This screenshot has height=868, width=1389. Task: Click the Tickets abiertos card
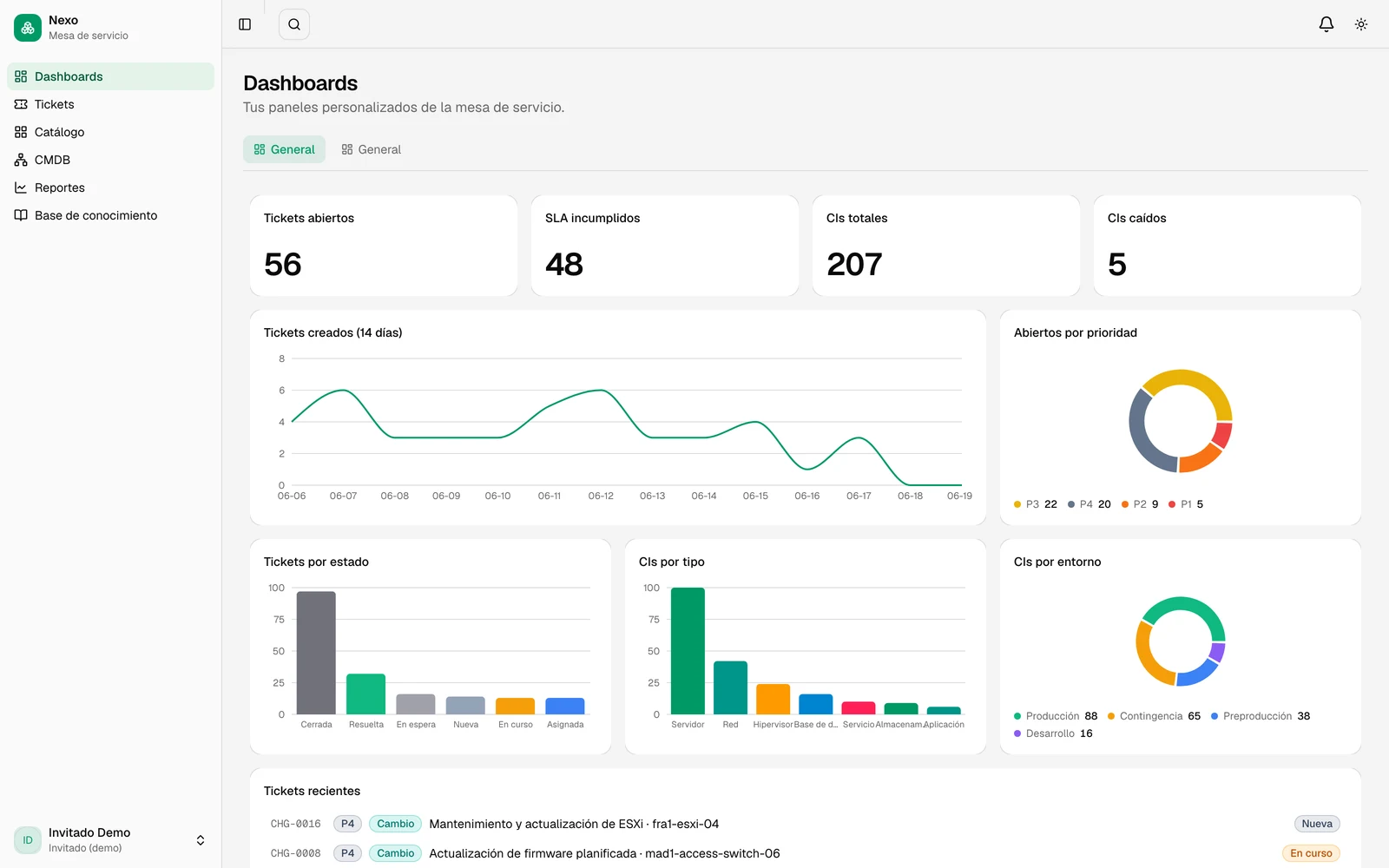384,246
